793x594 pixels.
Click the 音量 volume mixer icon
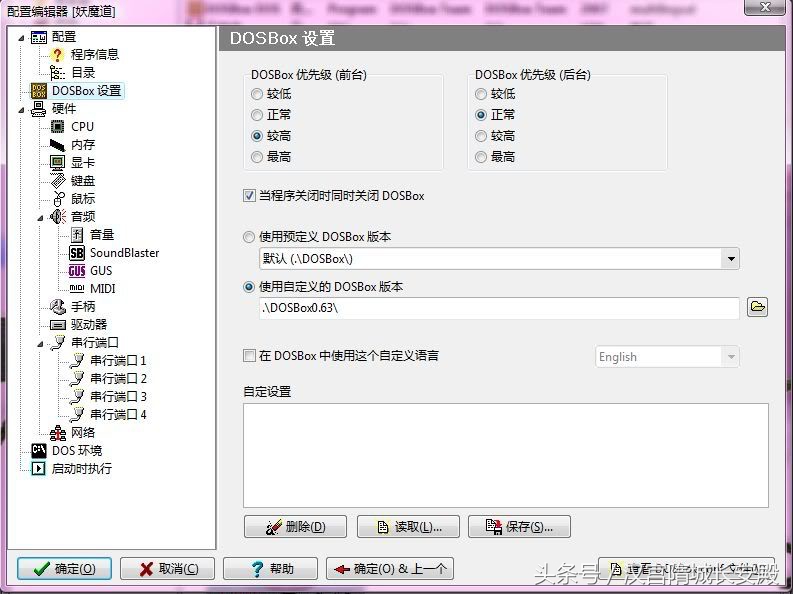click(x=77, y=235)
